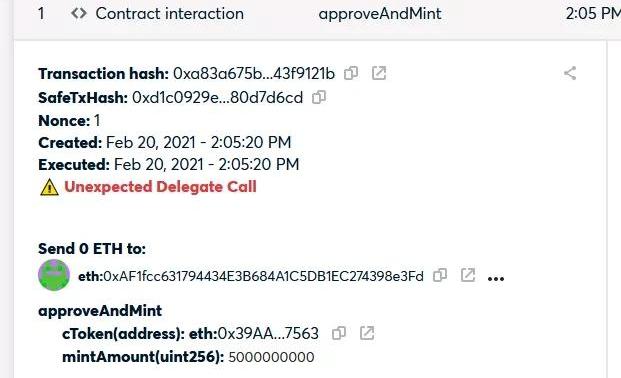Click the recipient address avatar identicon
The width and height of the screenshot is (621, 378).
click(54, 275)
